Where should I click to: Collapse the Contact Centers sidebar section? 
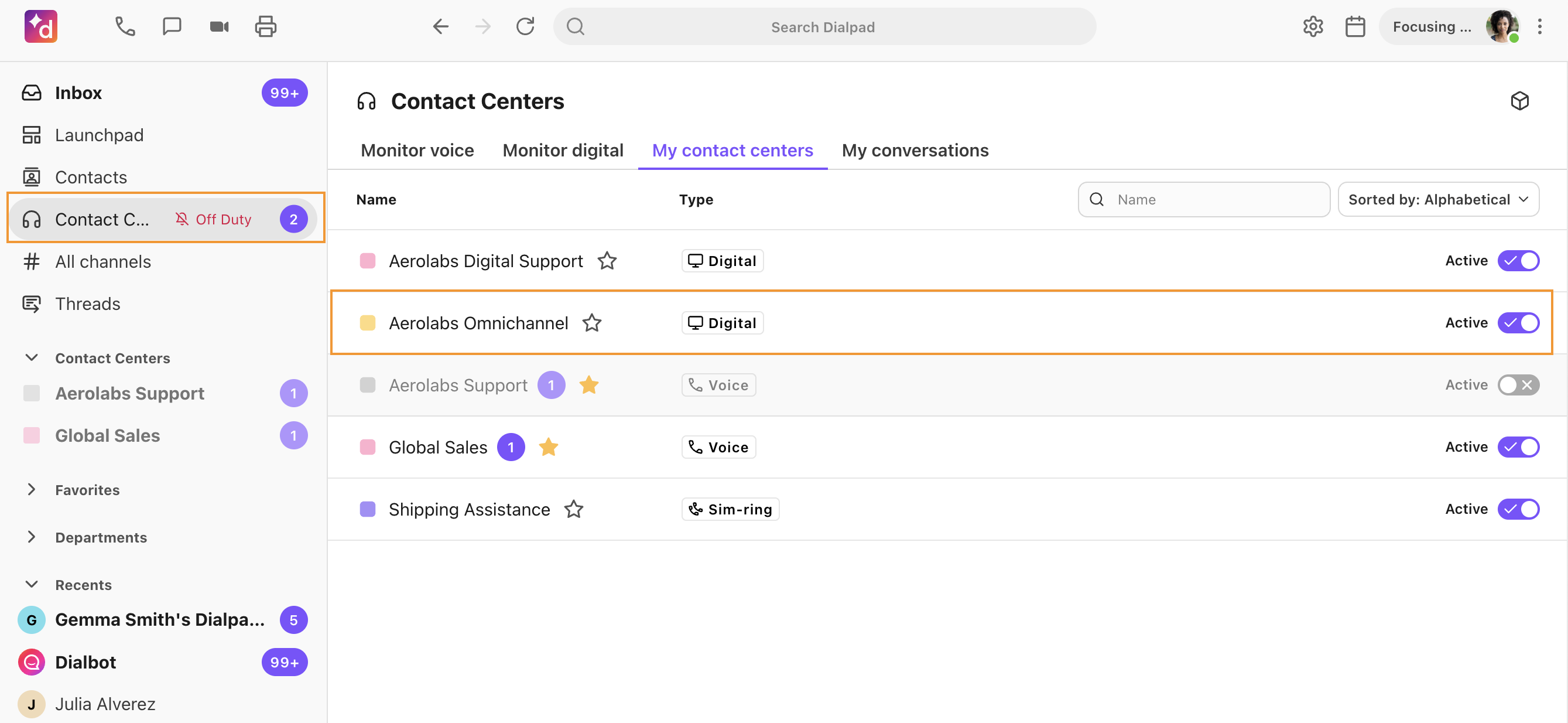(x=31, y=357)
